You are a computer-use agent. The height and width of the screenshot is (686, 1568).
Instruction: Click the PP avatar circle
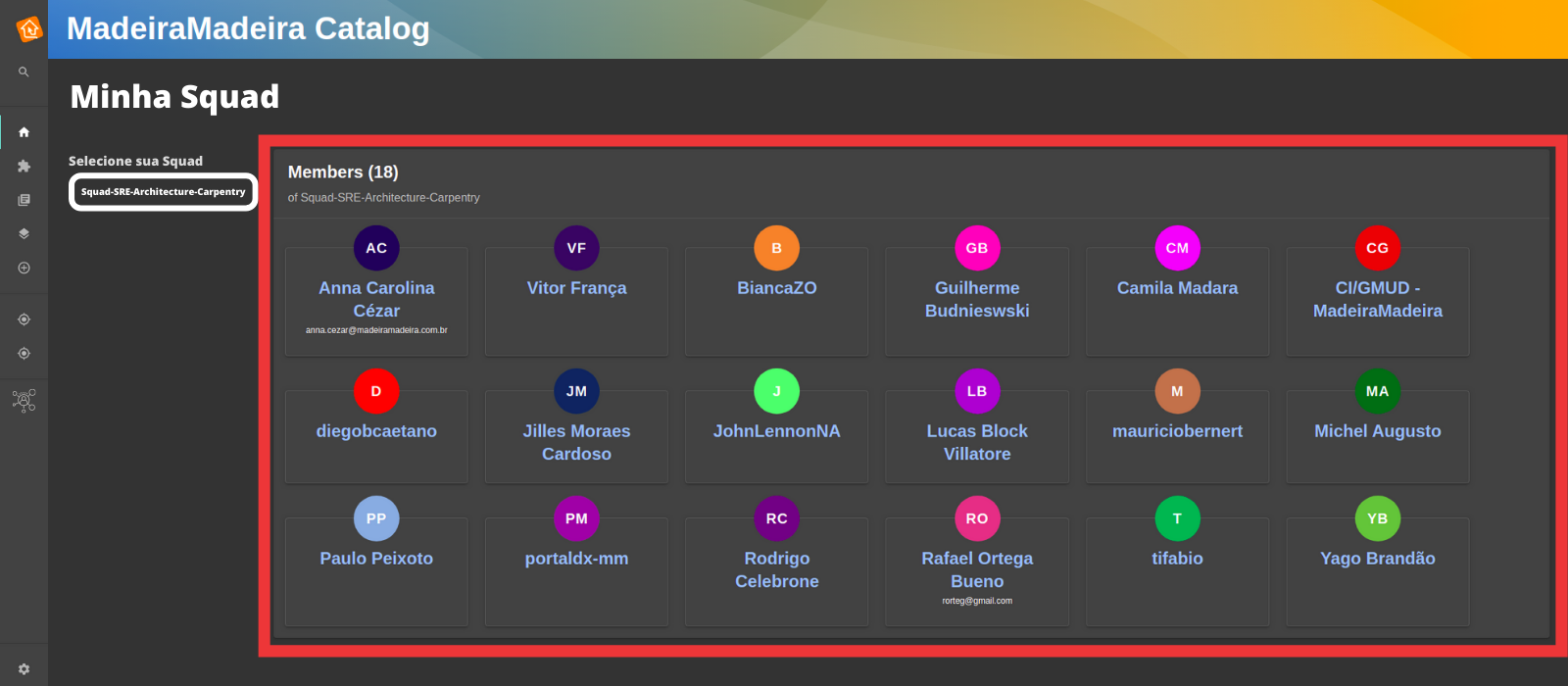[x=376, y=518]
